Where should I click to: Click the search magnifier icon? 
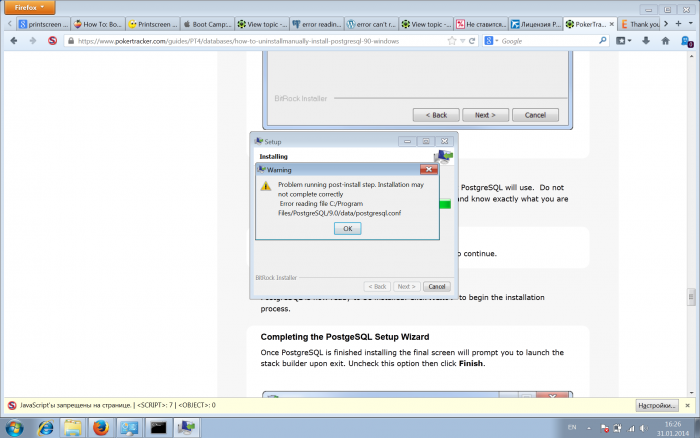click(602, 41)
